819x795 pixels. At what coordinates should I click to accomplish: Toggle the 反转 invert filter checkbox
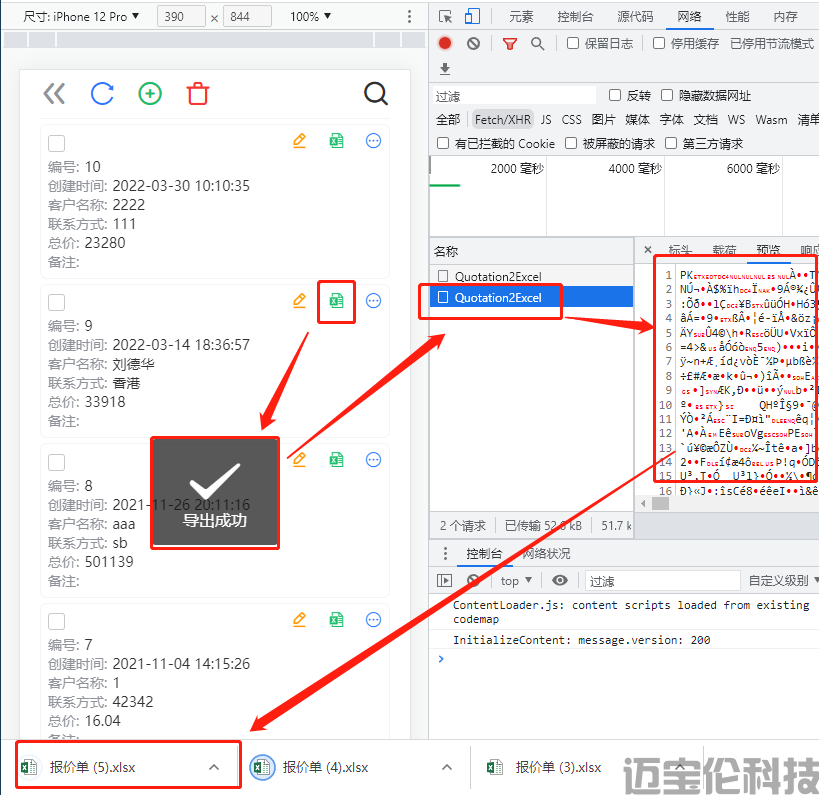[x=615, y=95]
